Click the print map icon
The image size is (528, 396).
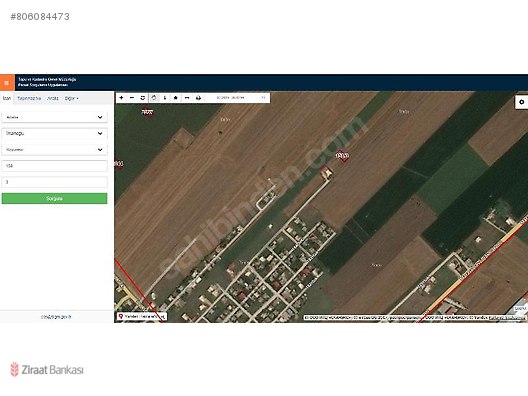198,98
